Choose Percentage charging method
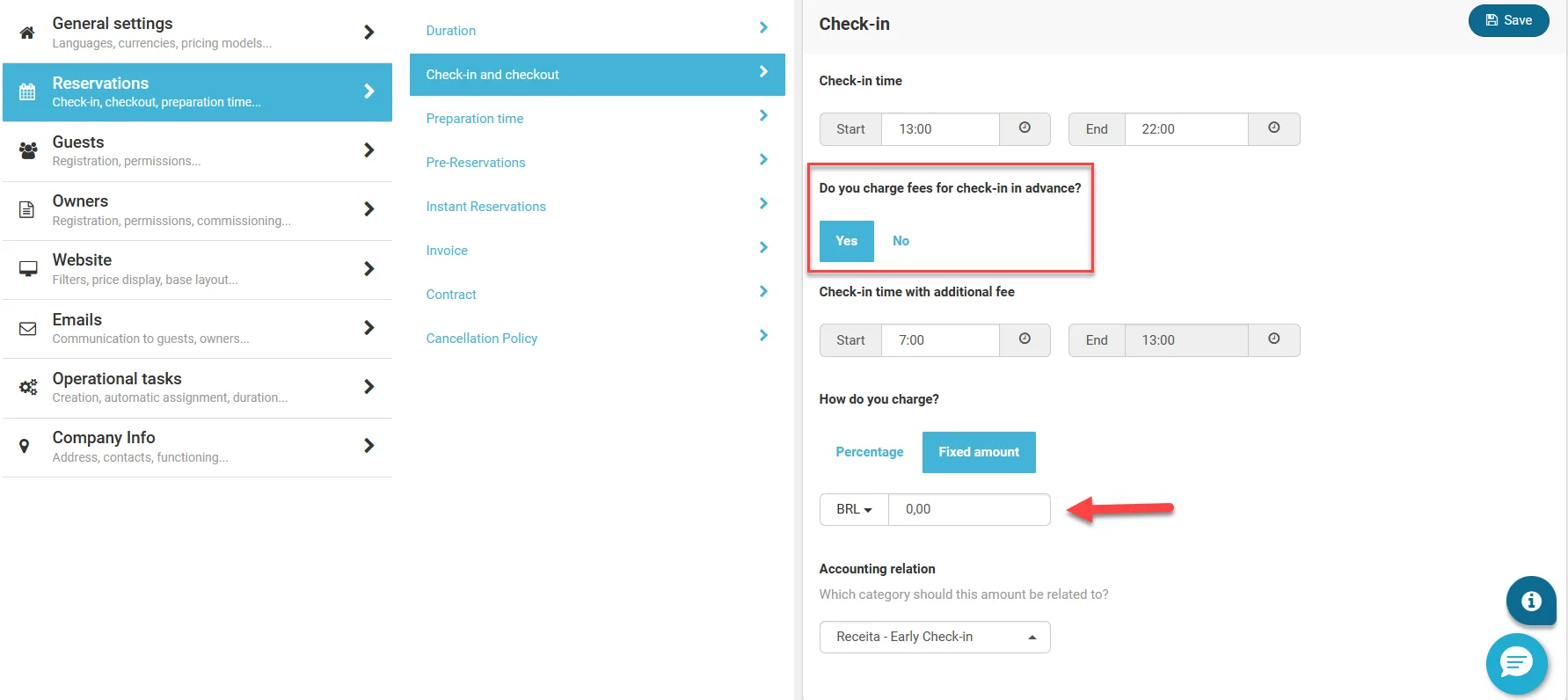1568x700 pixels. coord(869,452)
